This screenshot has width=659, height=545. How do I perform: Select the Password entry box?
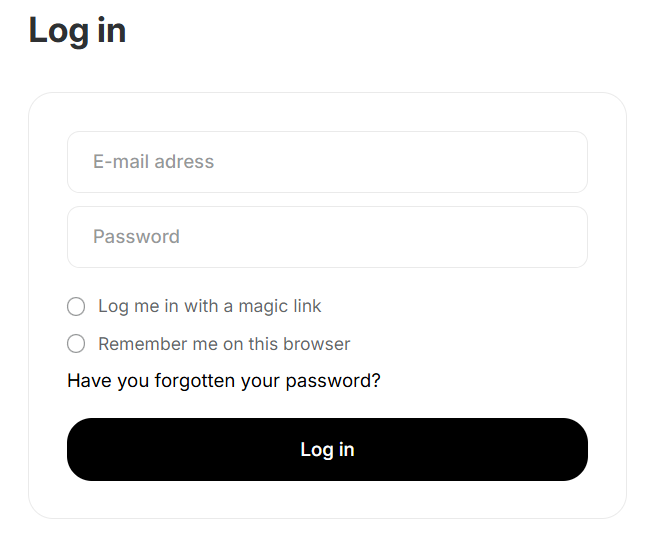(x=327, y=237)
